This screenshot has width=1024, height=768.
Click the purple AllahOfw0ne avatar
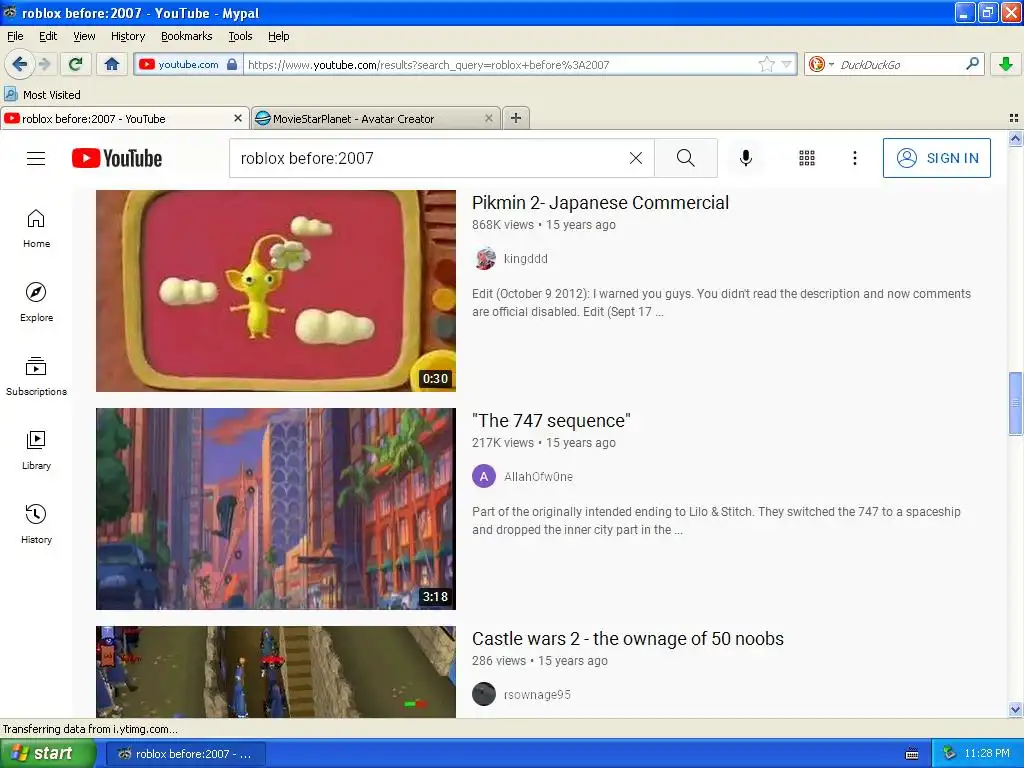click(x=484, y=477)
